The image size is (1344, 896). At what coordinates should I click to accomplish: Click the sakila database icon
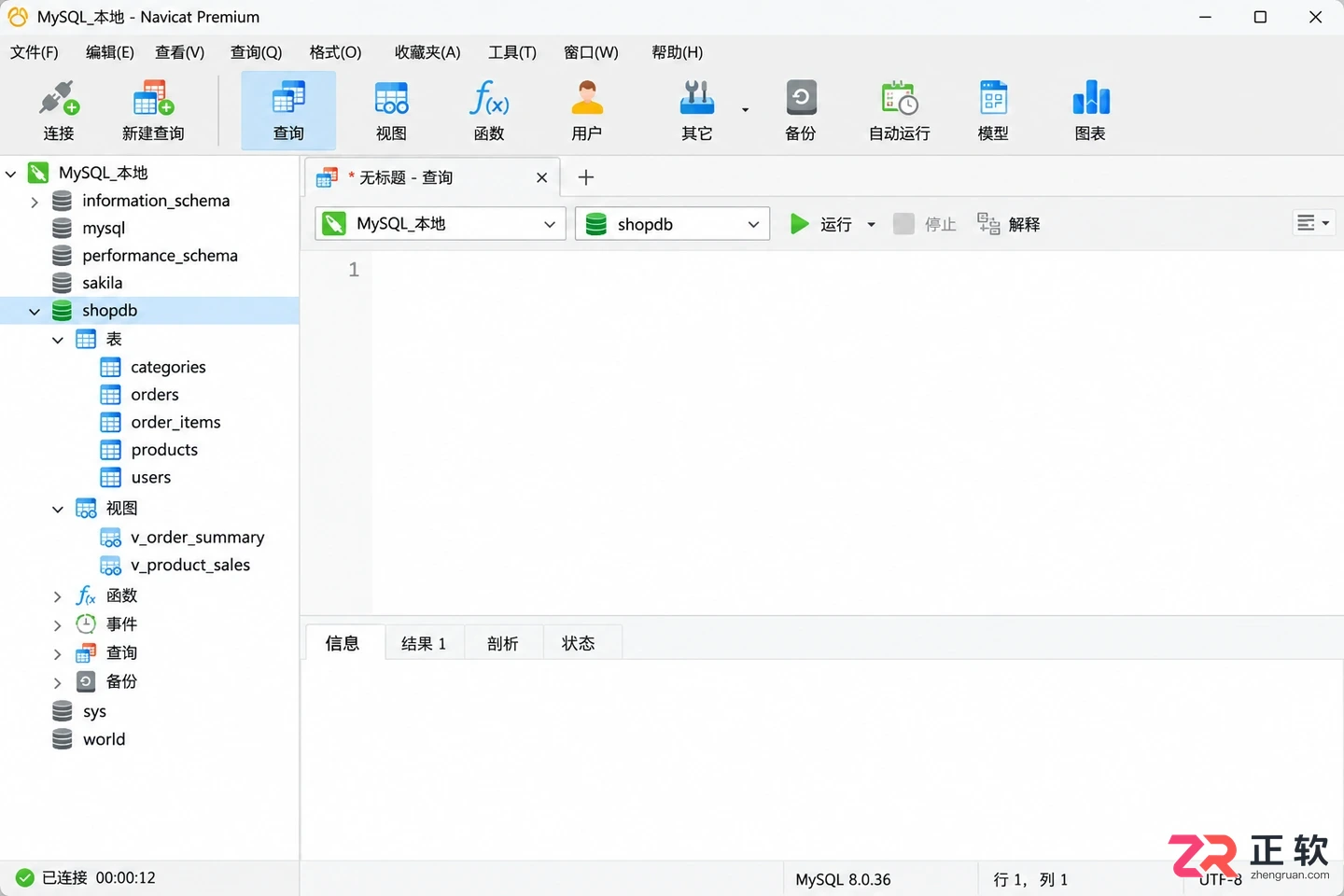[x=62, y=283]
